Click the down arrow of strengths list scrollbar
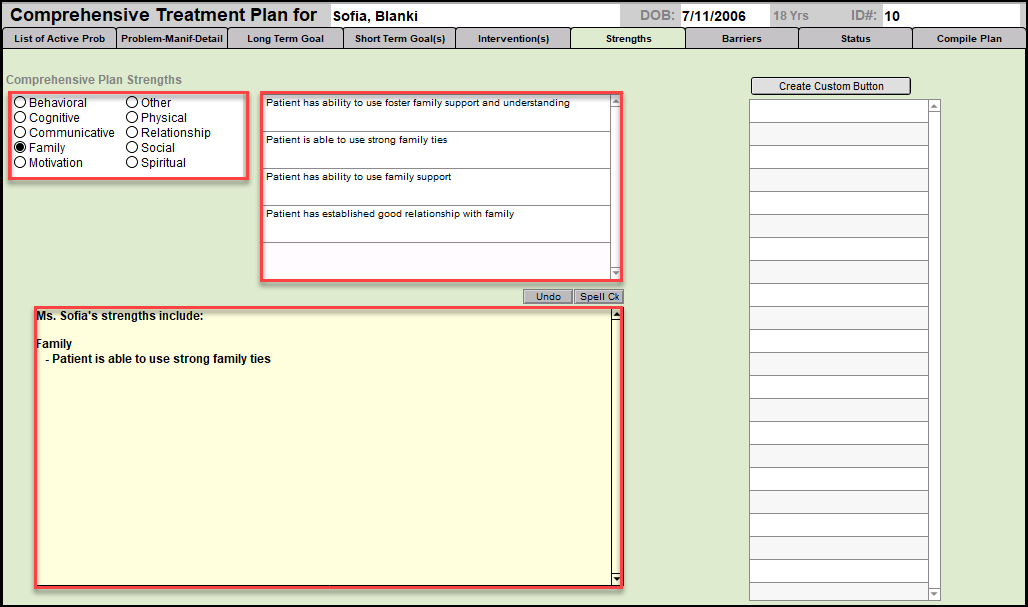Viewport: 1028px width, 607px height. point(616,273)
